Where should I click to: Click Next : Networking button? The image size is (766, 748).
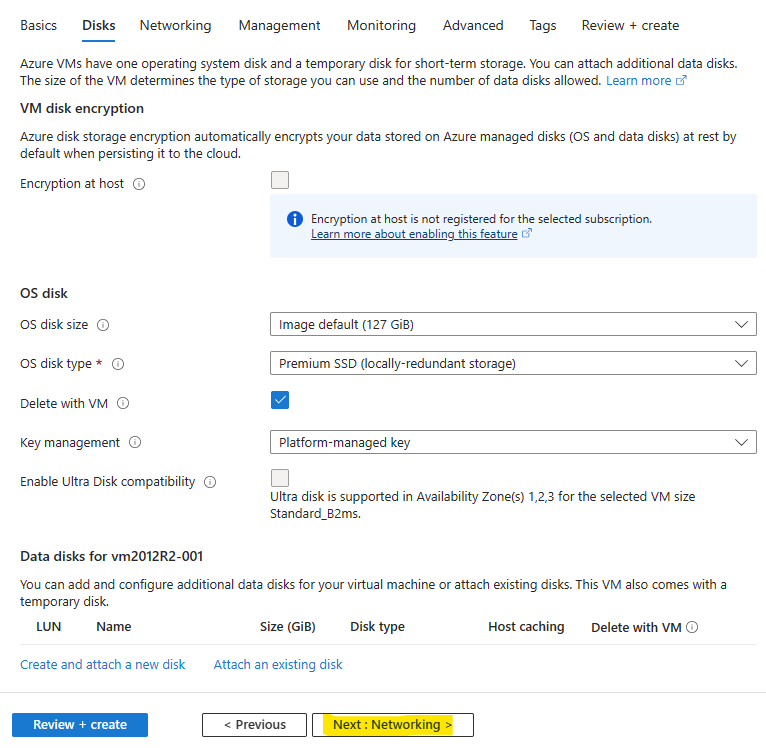point(393,725)
